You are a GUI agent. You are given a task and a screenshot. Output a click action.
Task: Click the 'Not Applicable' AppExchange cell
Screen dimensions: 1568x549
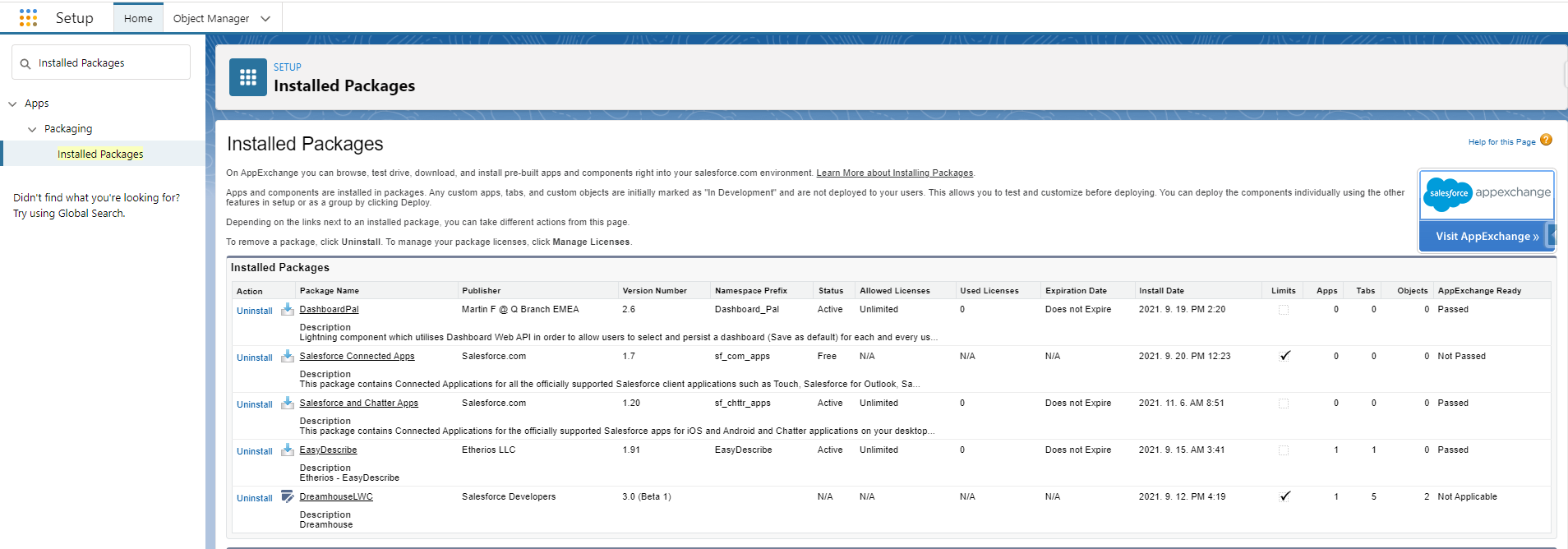(x=1467, y=496)
